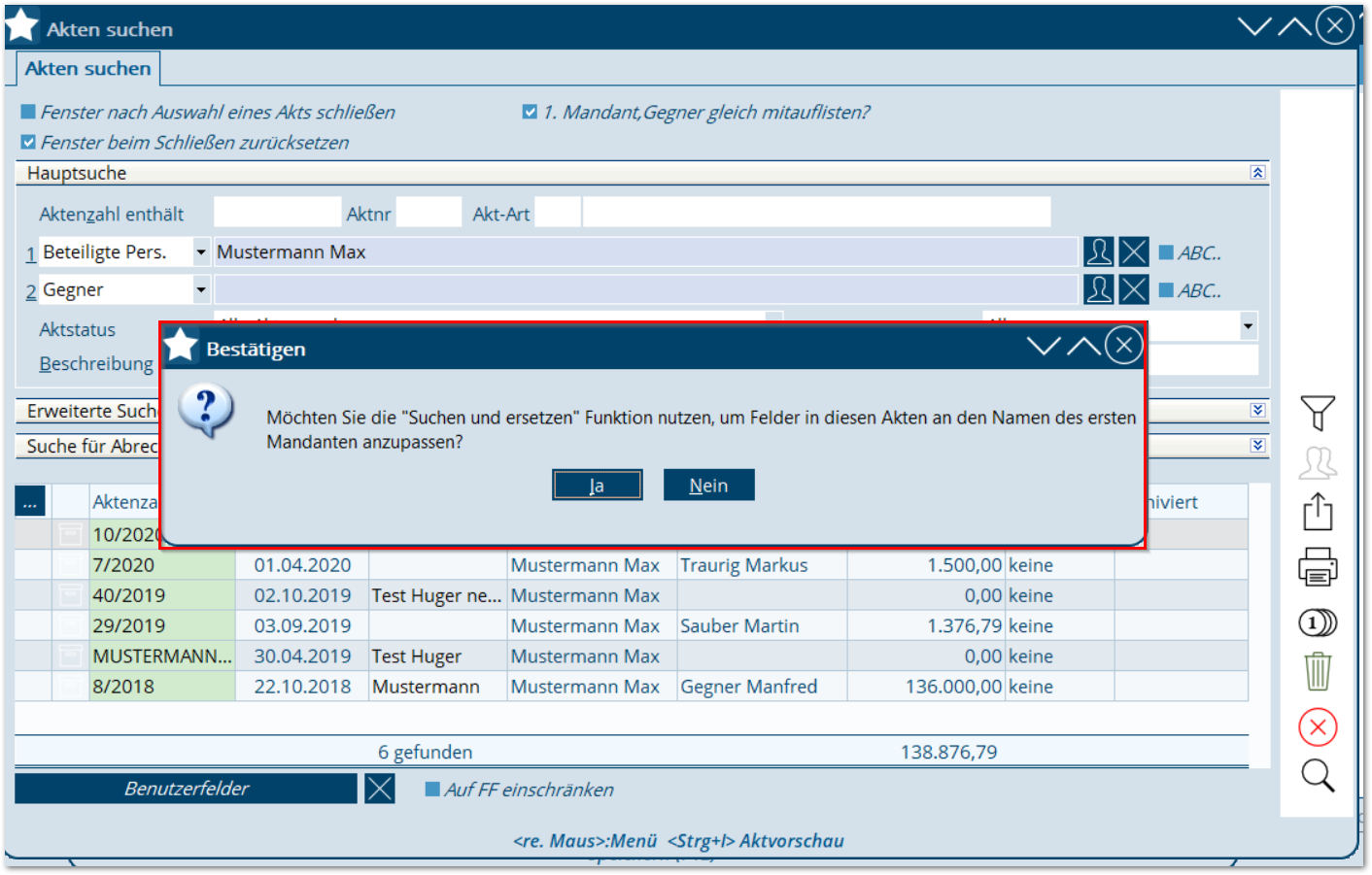Open person picker for Beteiligte Pers. row
The width and height of the screenshot is (1372, 875).
[x=1099, y=252]
